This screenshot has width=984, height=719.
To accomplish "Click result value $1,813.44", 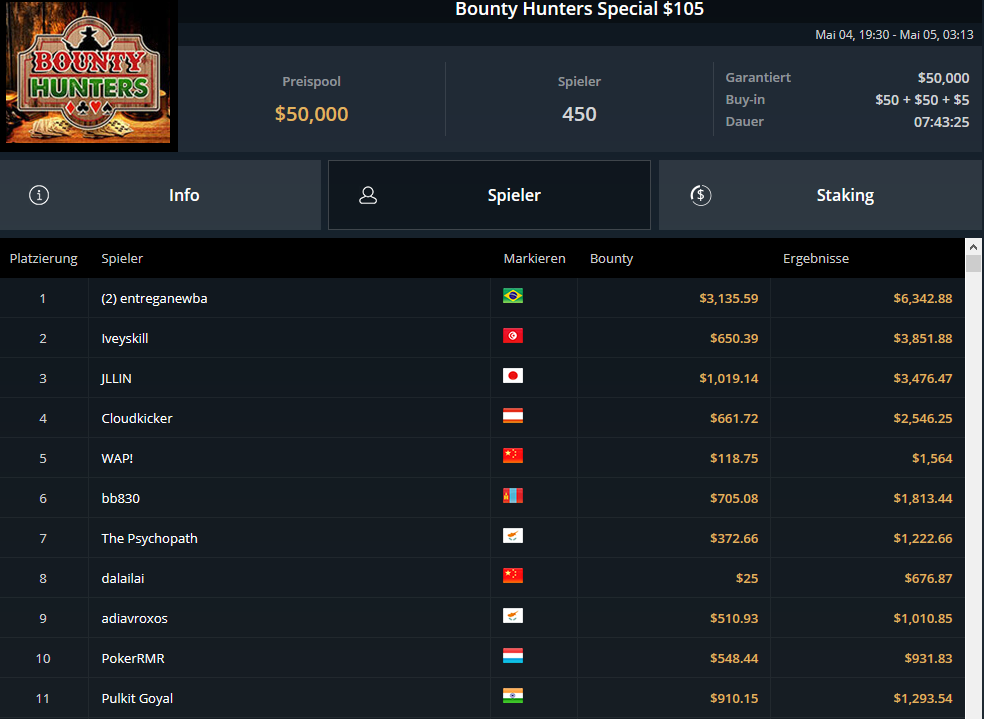I will (922, 499).
